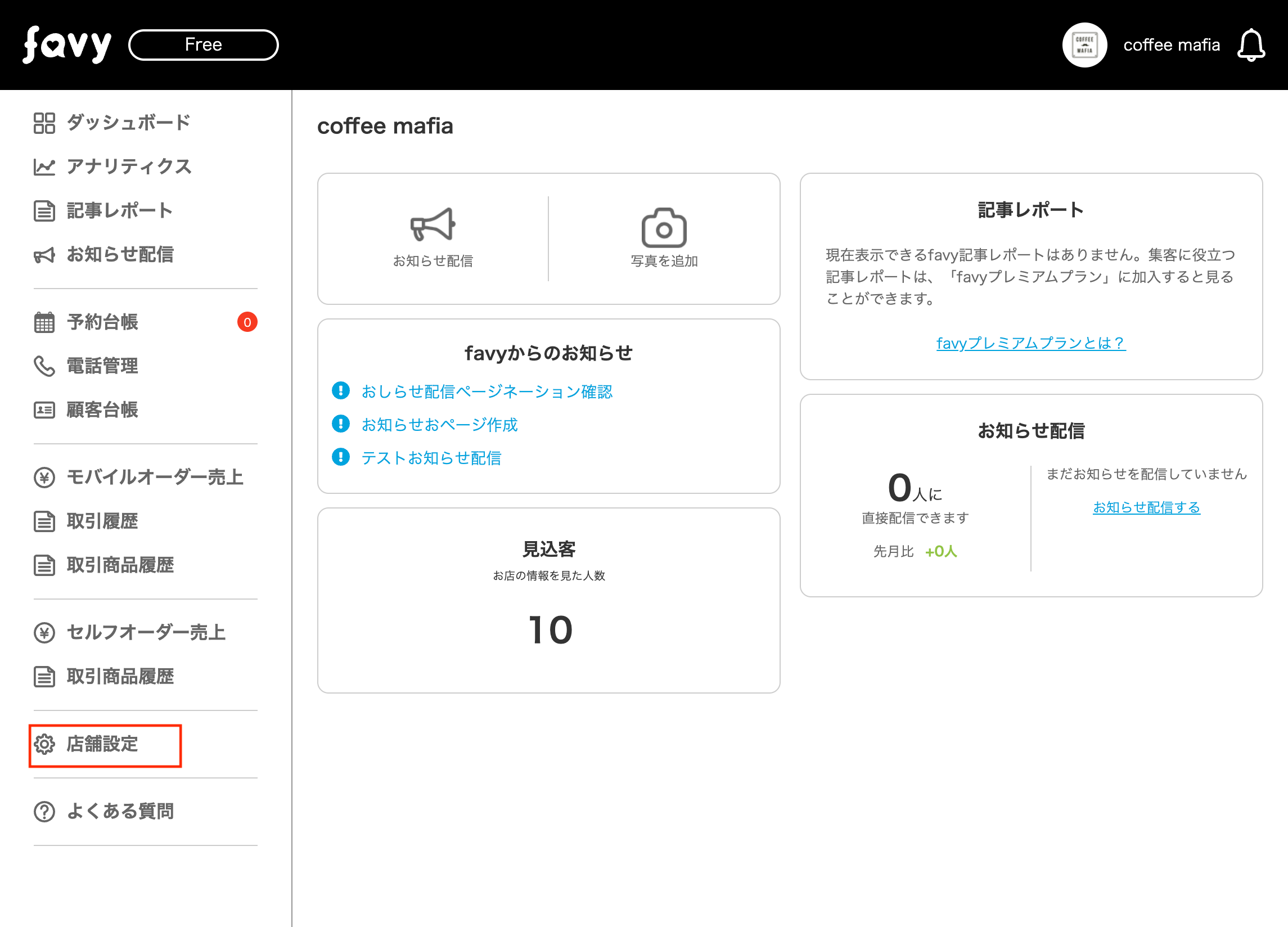Image resolution: width=1288 pixels, height=927 pixels.
Task: Click the camera 写真を追加 icon
Action: (x=663, y=228)
